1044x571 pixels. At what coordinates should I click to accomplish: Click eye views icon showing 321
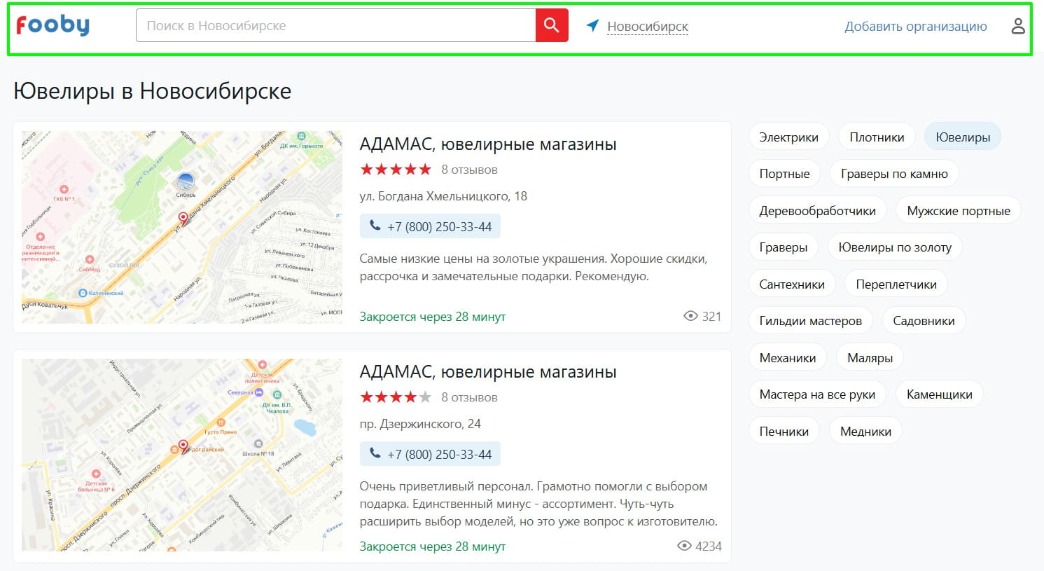[x=690, y=316]
